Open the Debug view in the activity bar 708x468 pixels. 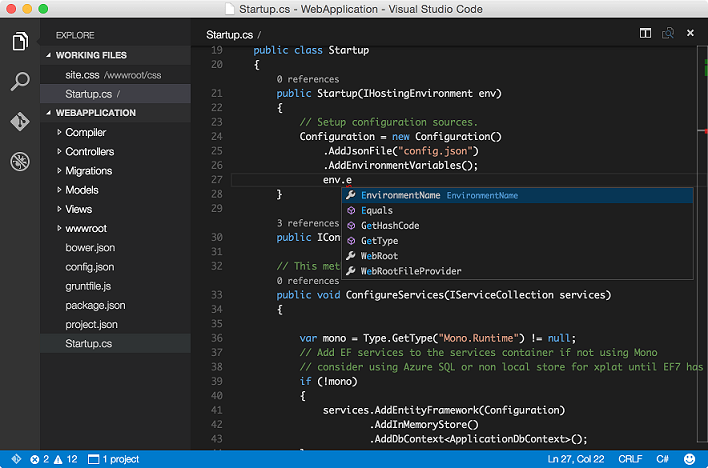pyautogui.click(x=20, y=161)
